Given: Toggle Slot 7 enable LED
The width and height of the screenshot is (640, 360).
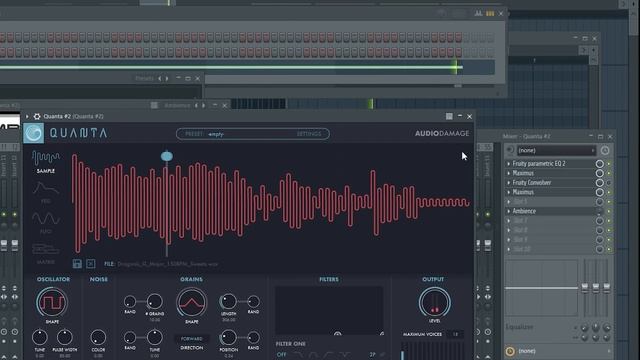Looking at the screenshot, I should pyautogui.click(x=609, y=221).
